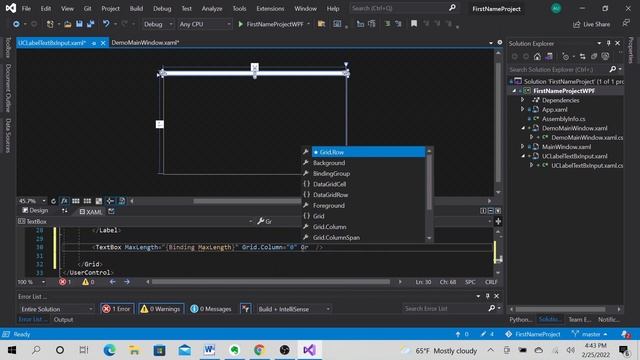Toggle disable project code button in designer
640x360 pixels.
[x=122, y=201]
